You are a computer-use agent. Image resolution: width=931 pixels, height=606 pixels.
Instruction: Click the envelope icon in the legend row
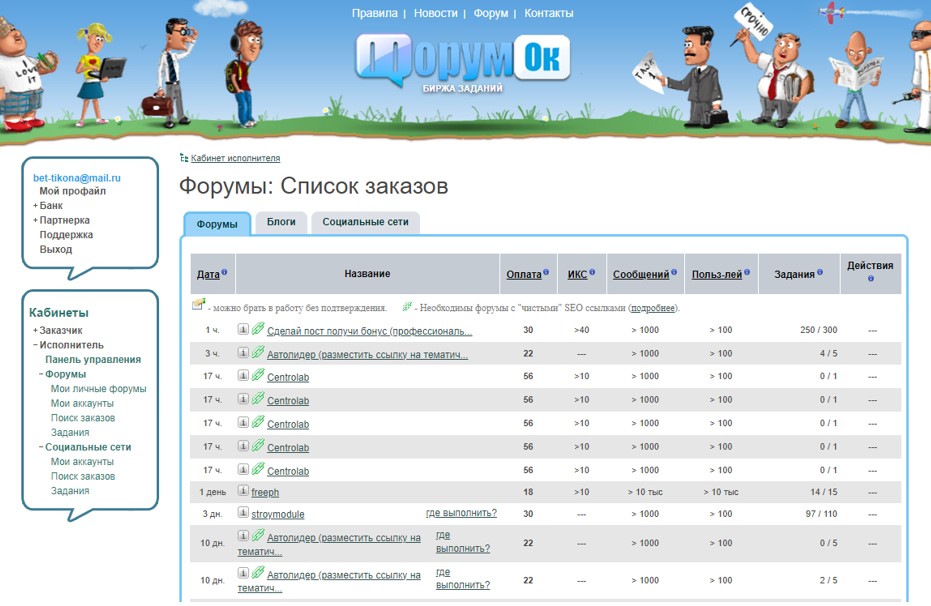[x=198, y=305]
